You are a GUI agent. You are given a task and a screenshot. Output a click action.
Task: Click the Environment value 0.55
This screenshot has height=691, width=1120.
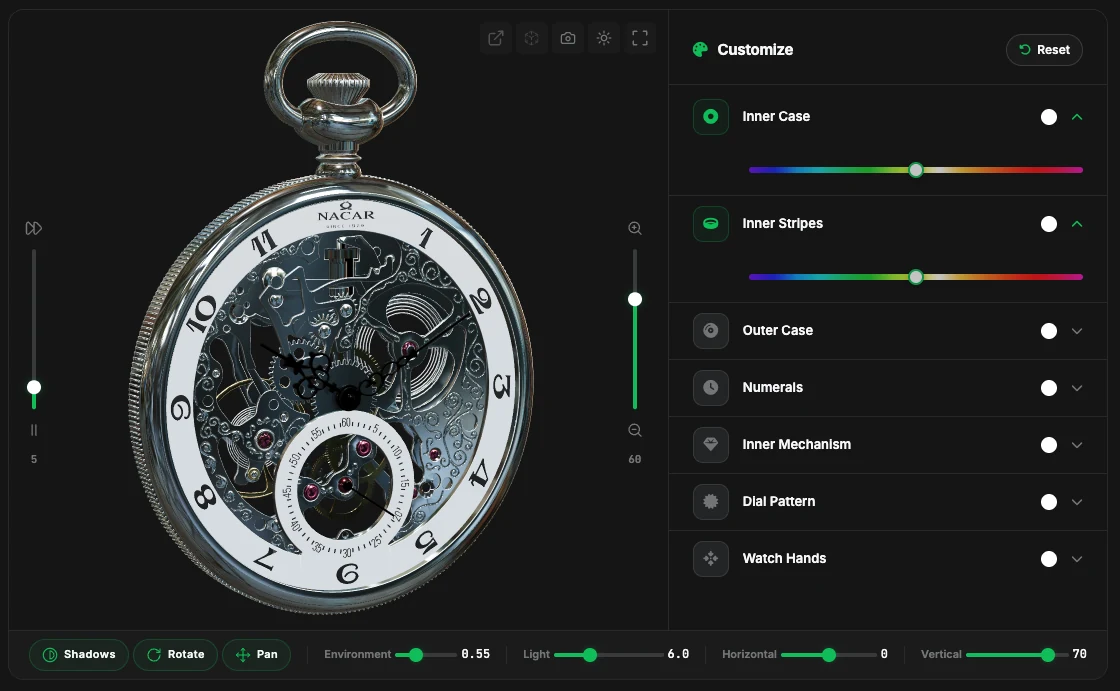click(x=476, y=654)
